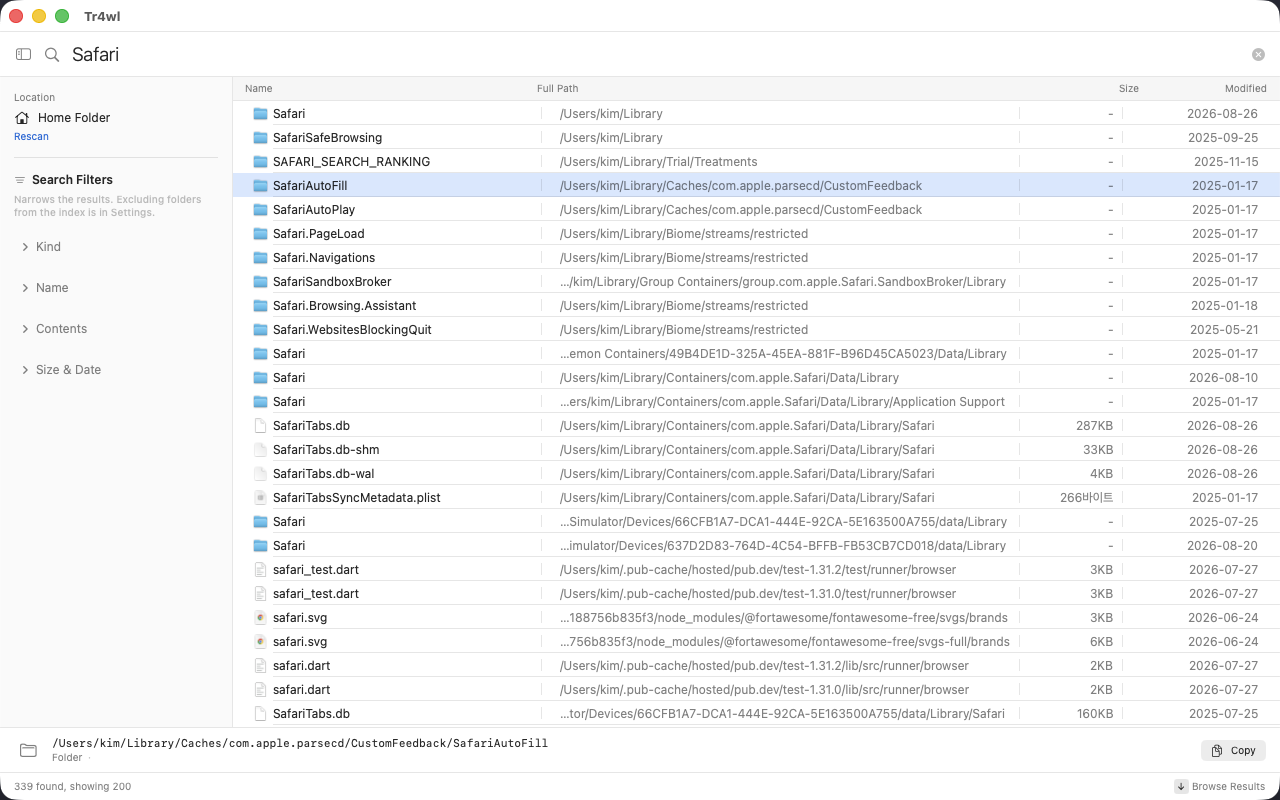The height and width of the screenshot is (800, 1280).
Task: Select the SafariAutoPlay row
Action: point(756,209)
